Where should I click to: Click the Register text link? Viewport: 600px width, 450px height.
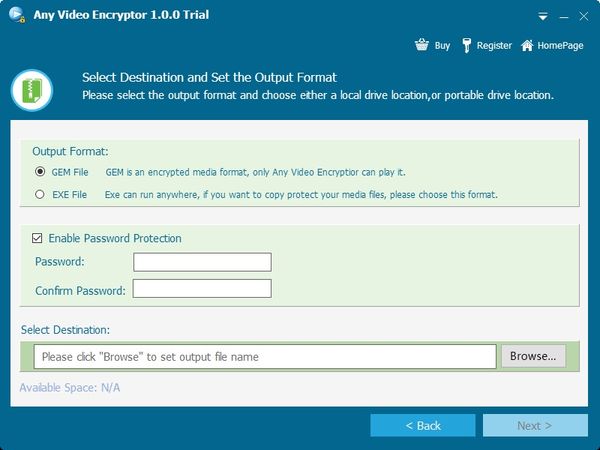pyautogui.click(x=494, y=46)
